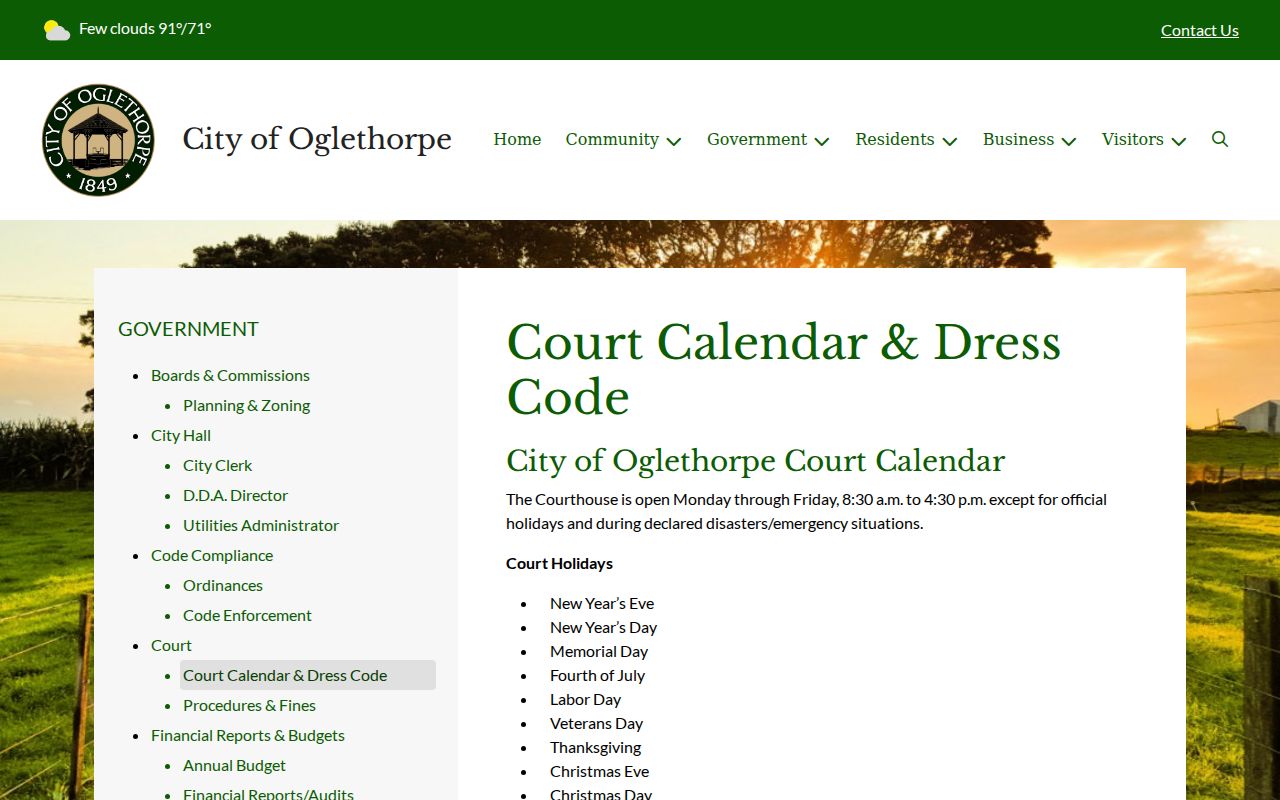
Task: Click the weather text Few clouds 91°/71°
Action: pos(145,28)
